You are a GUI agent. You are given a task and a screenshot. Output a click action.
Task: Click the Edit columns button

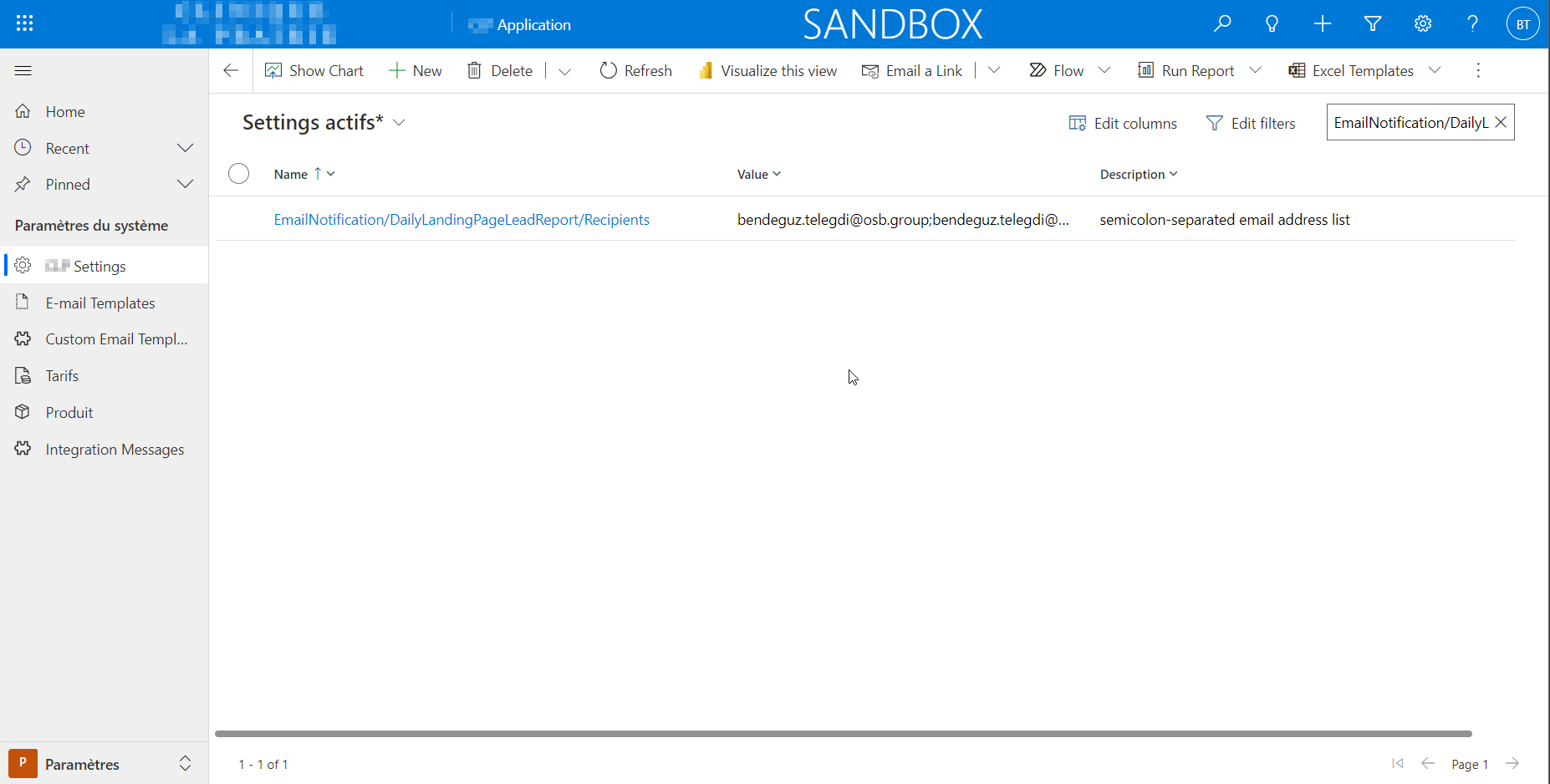[x=1123, y=123]
